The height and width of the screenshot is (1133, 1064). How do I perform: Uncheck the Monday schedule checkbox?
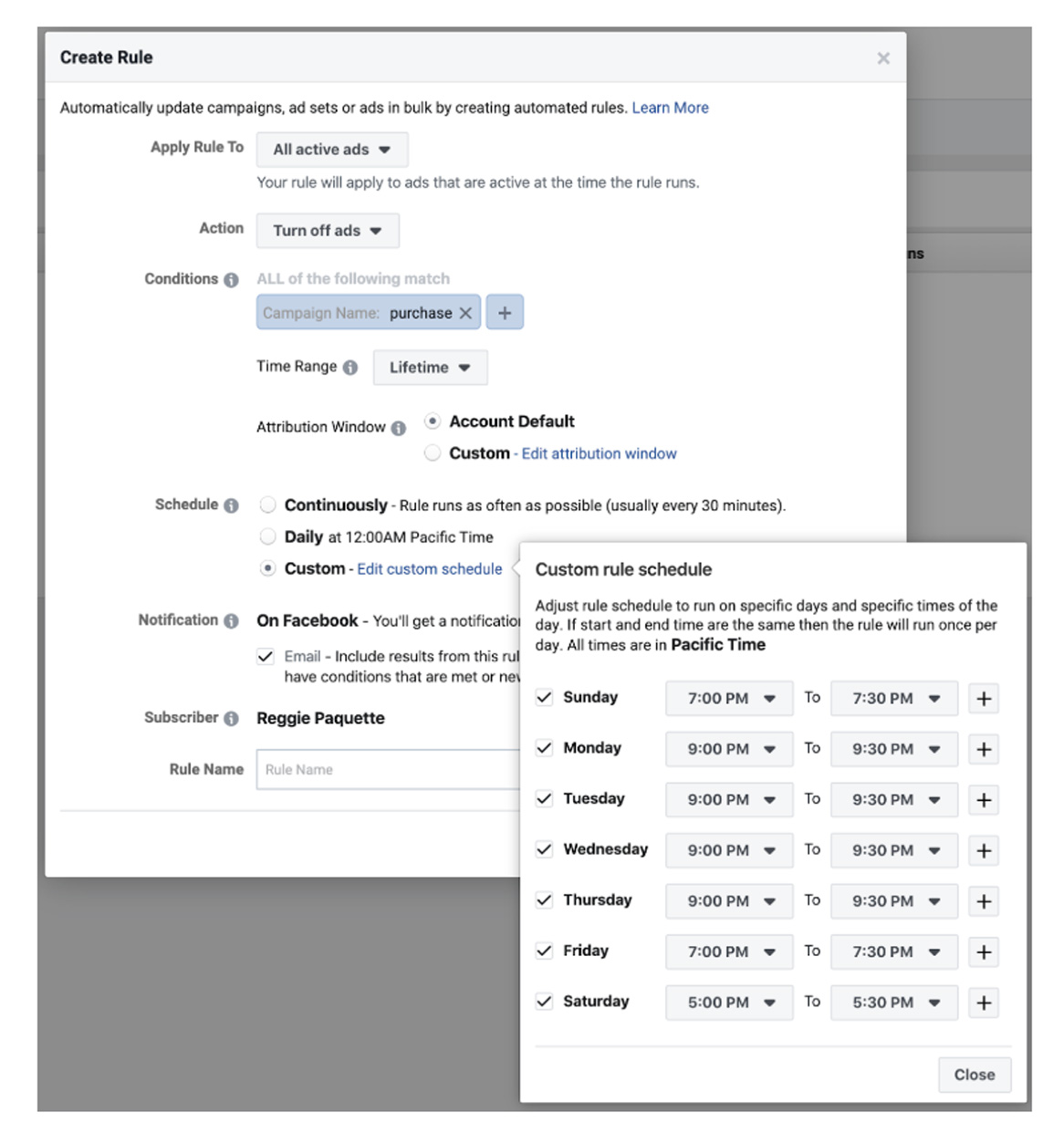543,748
